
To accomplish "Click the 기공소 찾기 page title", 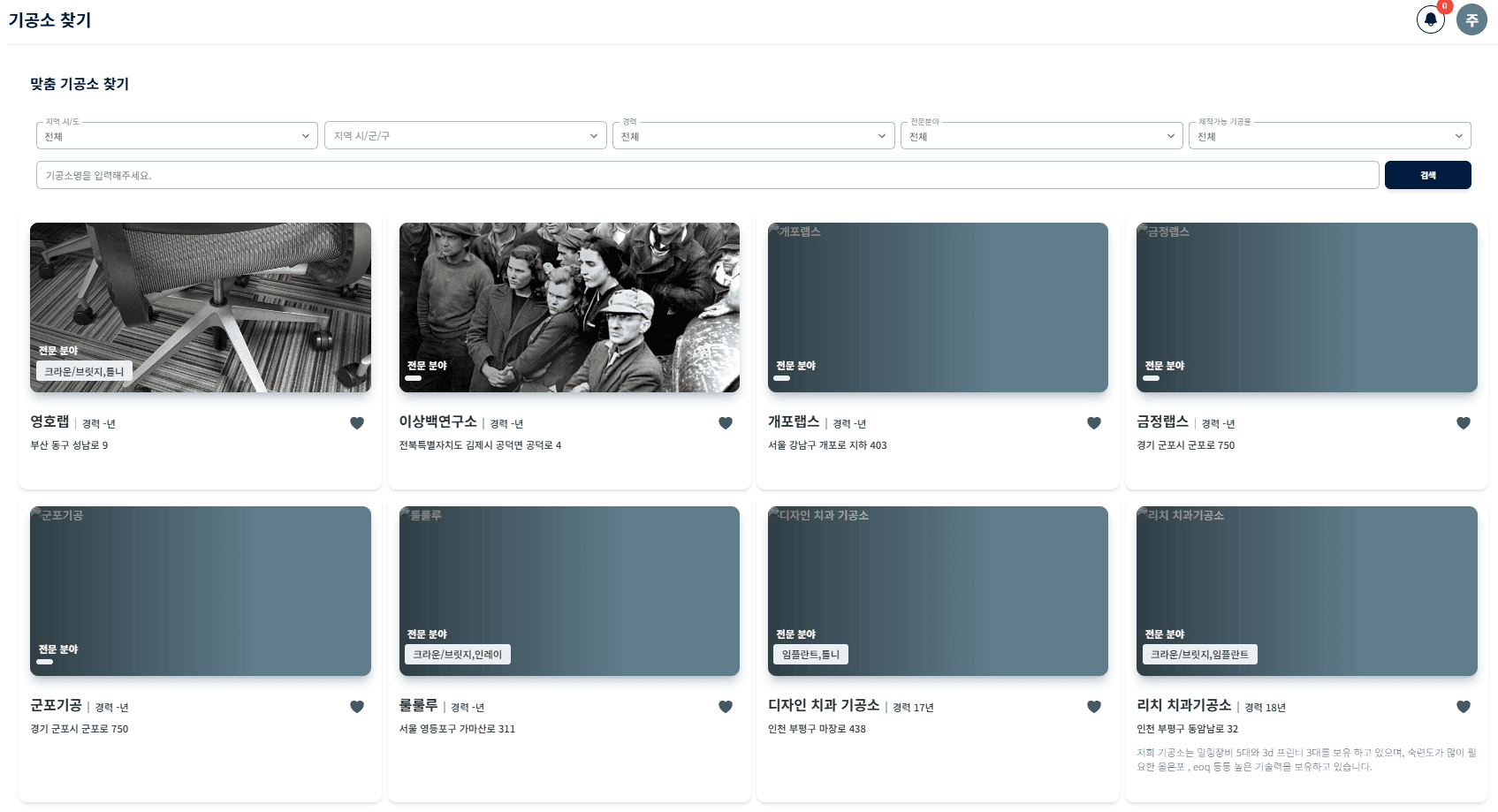I will coord(49,20).
